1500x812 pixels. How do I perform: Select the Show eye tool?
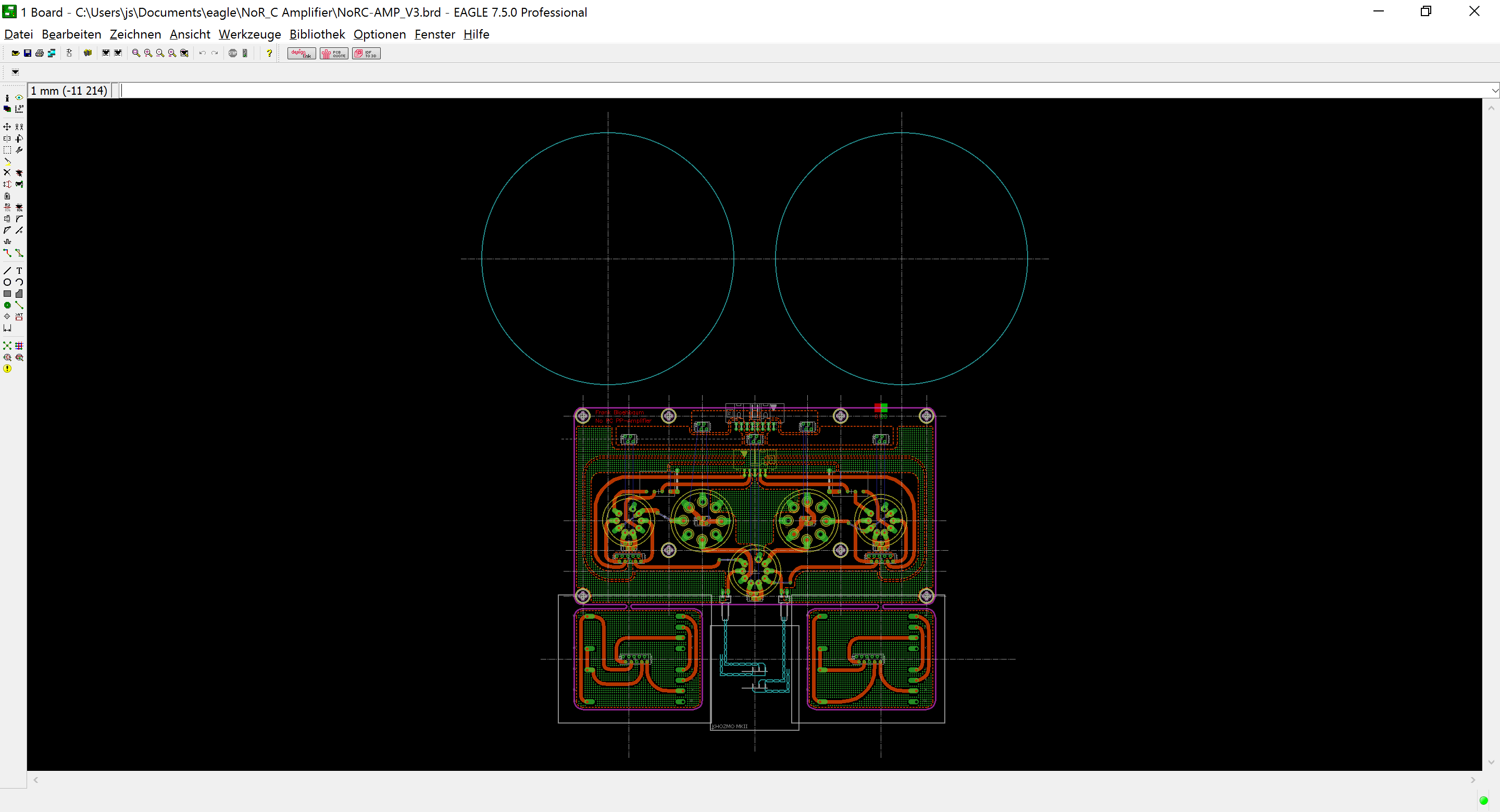pos(19,98)
